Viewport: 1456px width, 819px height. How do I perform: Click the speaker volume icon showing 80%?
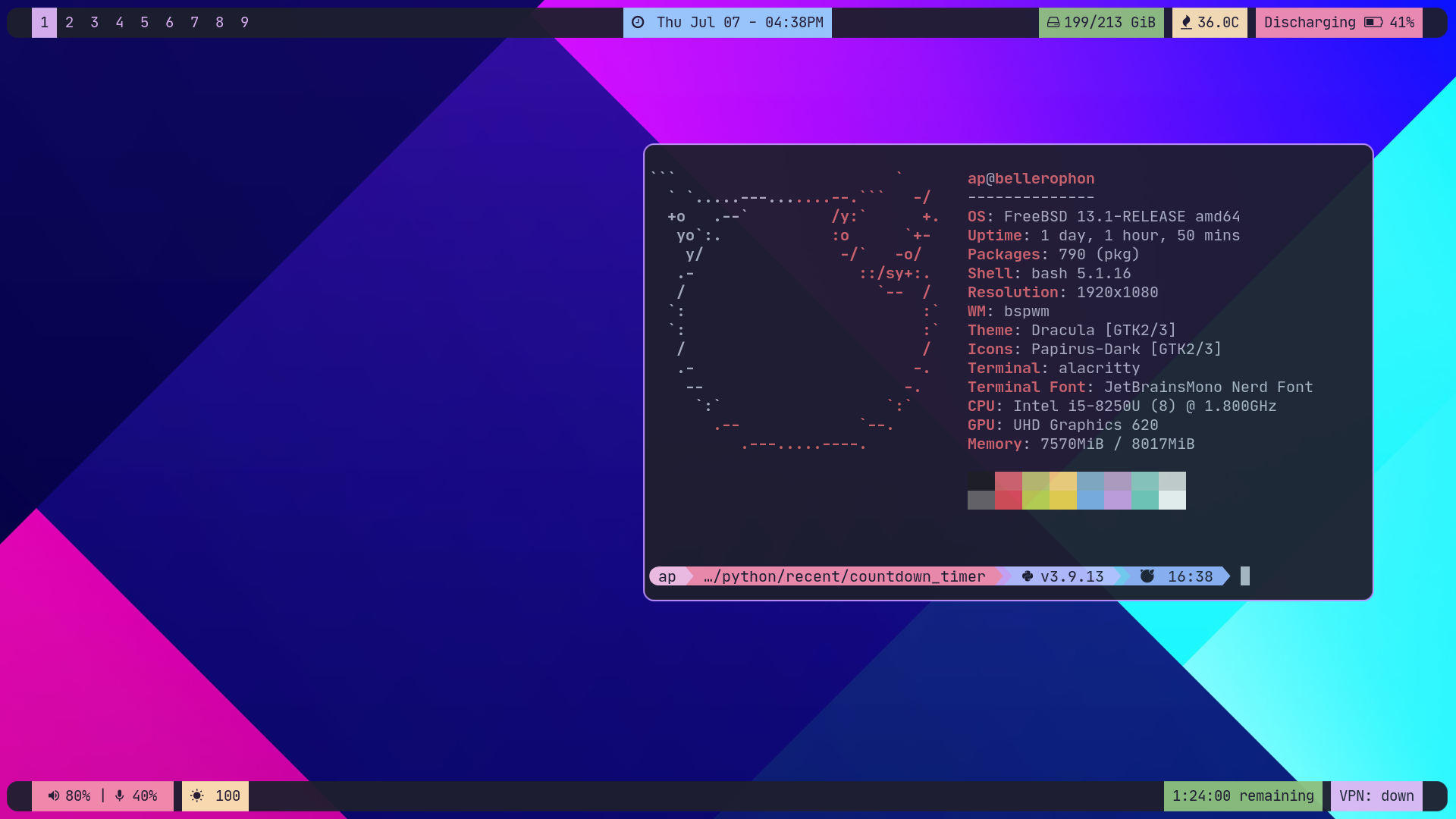point(53,796)
